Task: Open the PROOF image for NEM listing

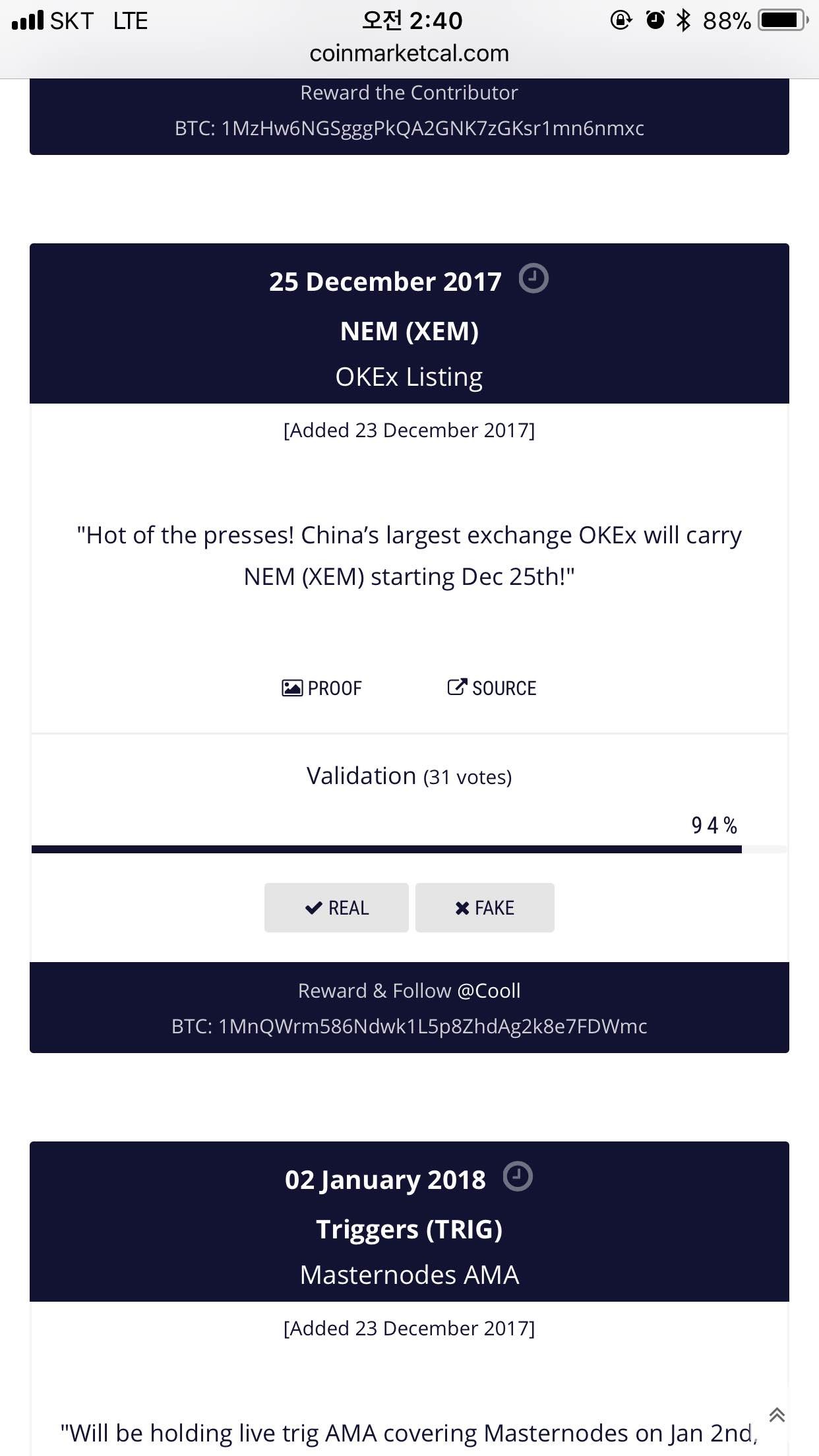Action: 322,688
